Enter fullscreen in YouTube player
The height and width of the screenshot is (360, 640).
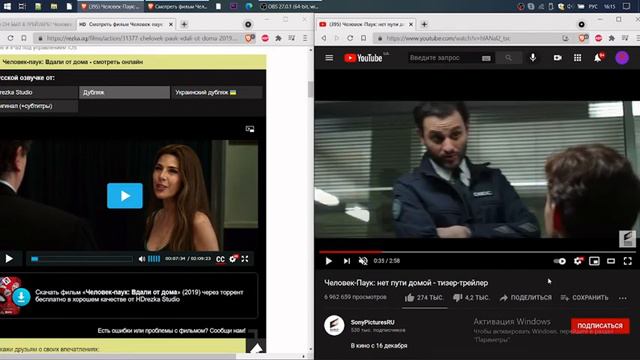coord(628,261)
